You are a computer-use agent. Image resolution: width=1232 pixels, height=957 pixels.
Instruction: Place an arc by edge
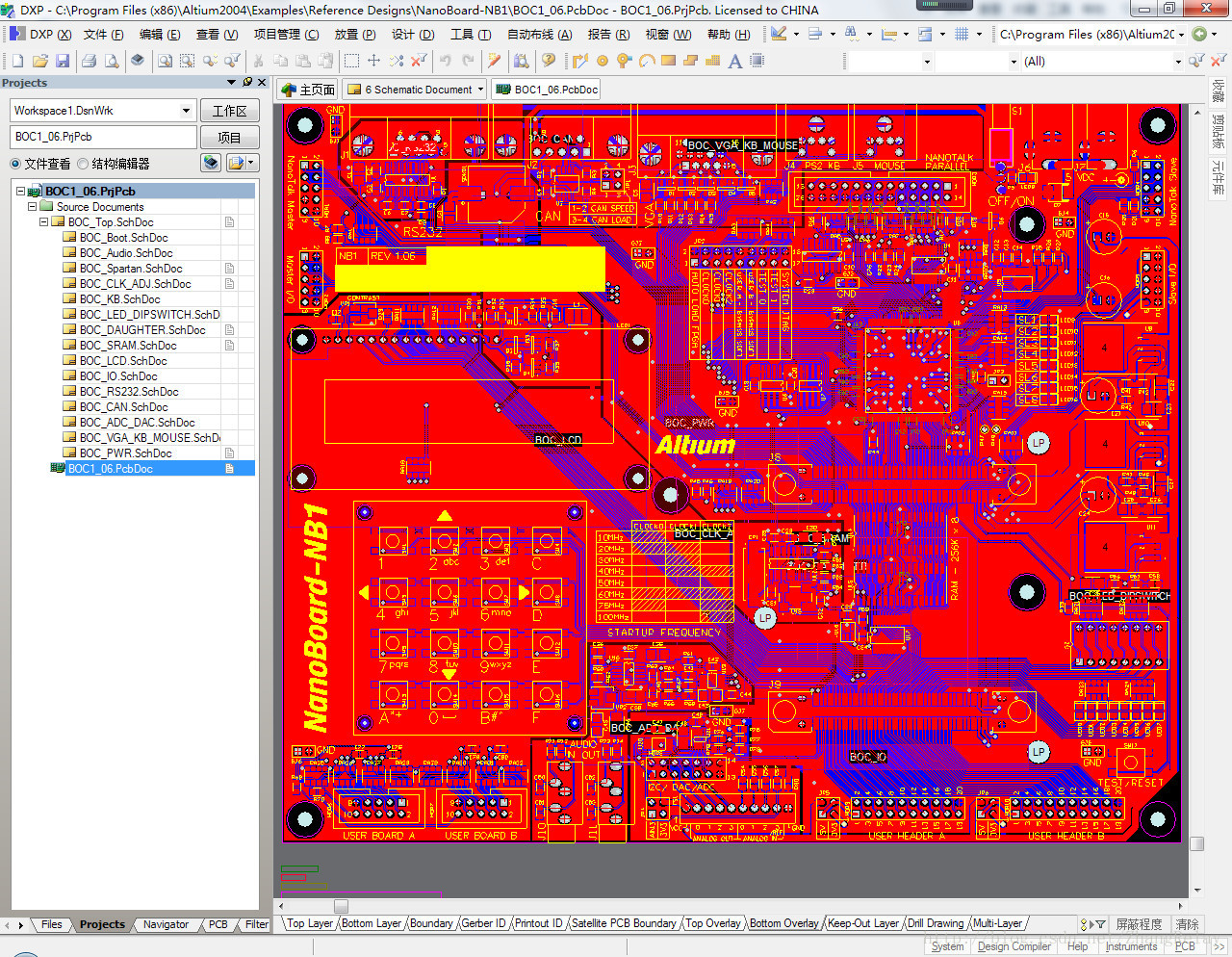pos(647,61)
